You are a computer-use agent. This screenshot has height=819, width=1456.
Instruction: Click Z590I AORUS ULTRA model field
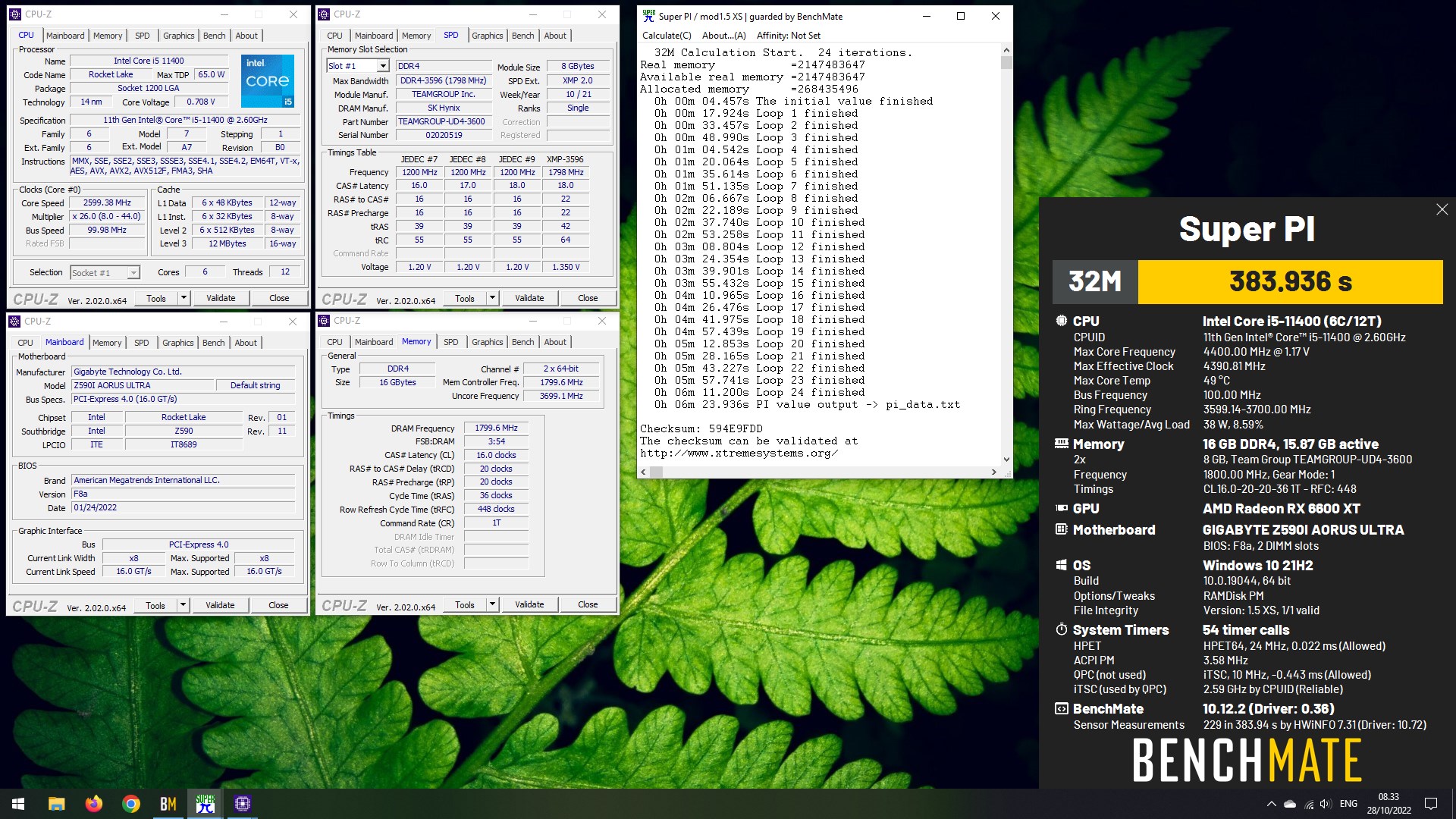[x=143, y=385]
